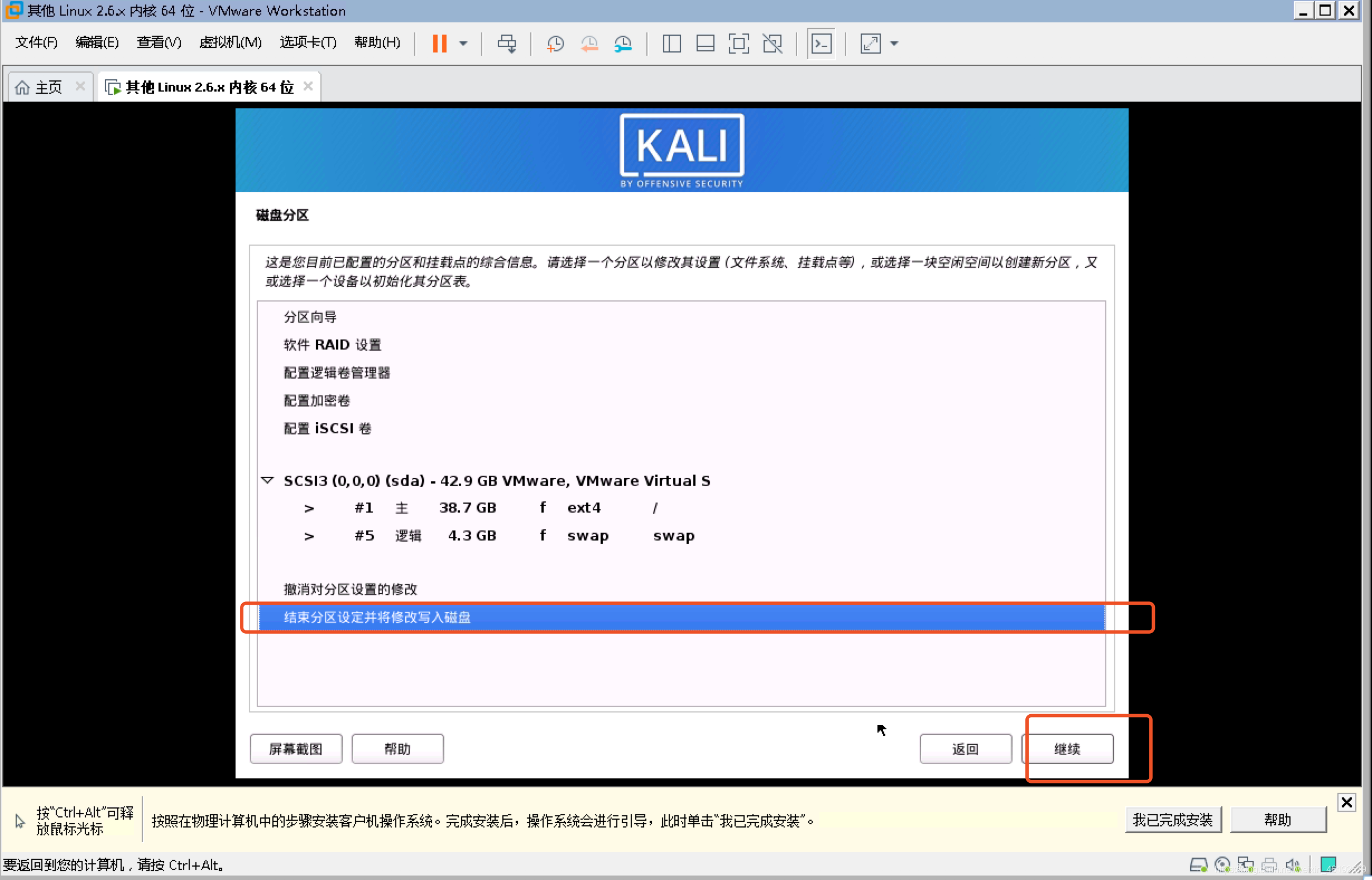The height and width of the screenshot is (880, 1372).
Task: Open the 虚拟机(M) menu
Action: point(230,42)
